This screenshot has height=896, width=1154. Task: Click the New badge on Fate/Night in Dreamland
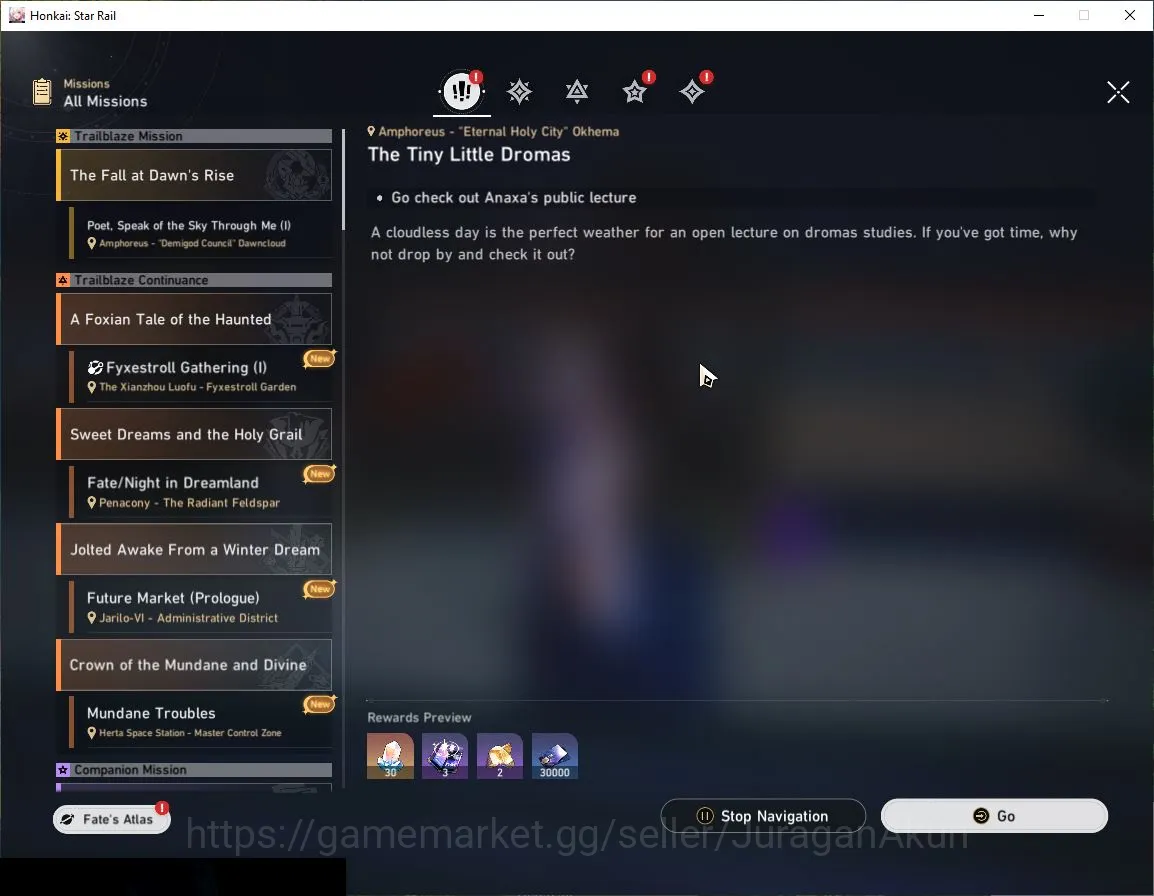(x=319, y=473)
